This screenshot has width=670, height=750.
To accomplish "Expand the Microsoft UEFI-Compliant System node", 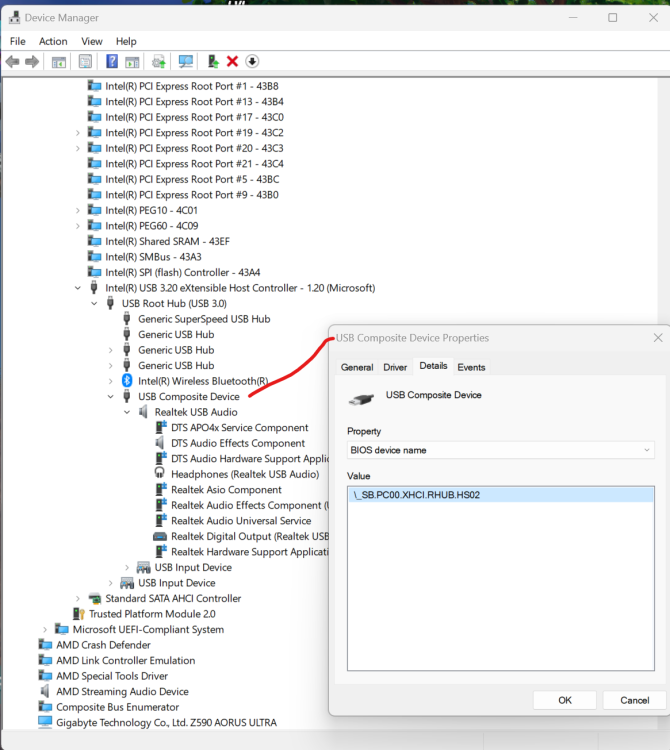I will point(45,629).
